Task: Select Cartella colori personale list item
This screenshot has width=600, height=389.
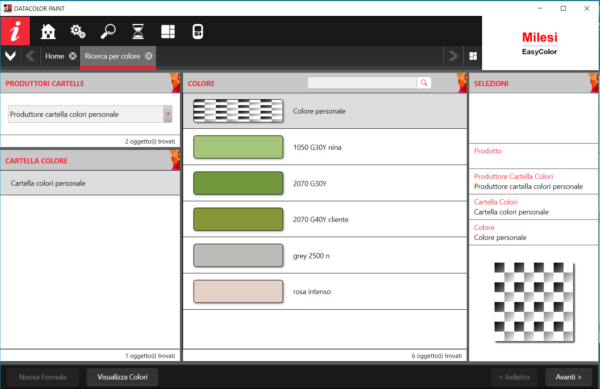Action: 90,183
